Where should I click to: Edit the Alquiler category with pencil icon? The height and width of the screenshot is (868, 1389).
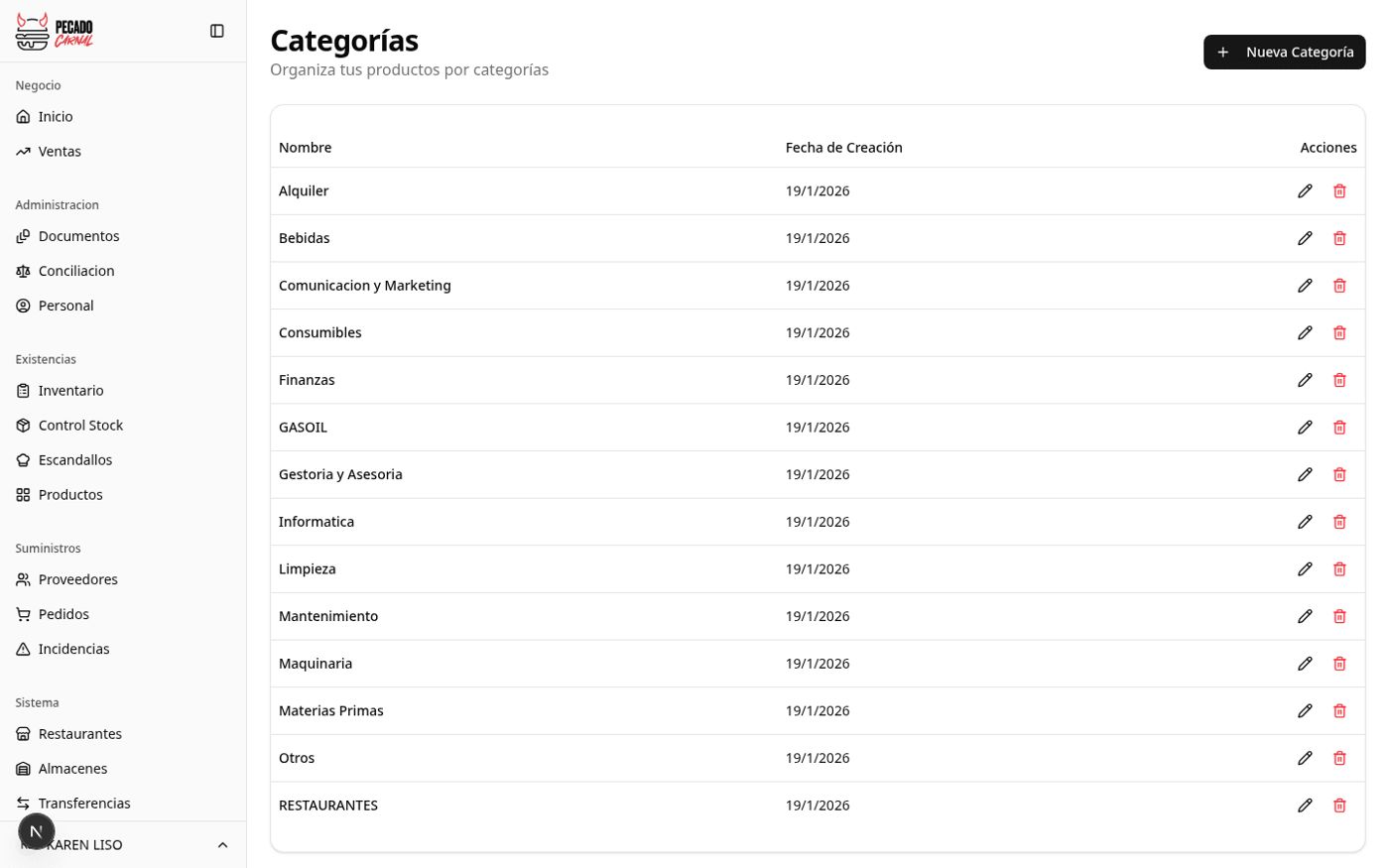[x=1305, y=190]
